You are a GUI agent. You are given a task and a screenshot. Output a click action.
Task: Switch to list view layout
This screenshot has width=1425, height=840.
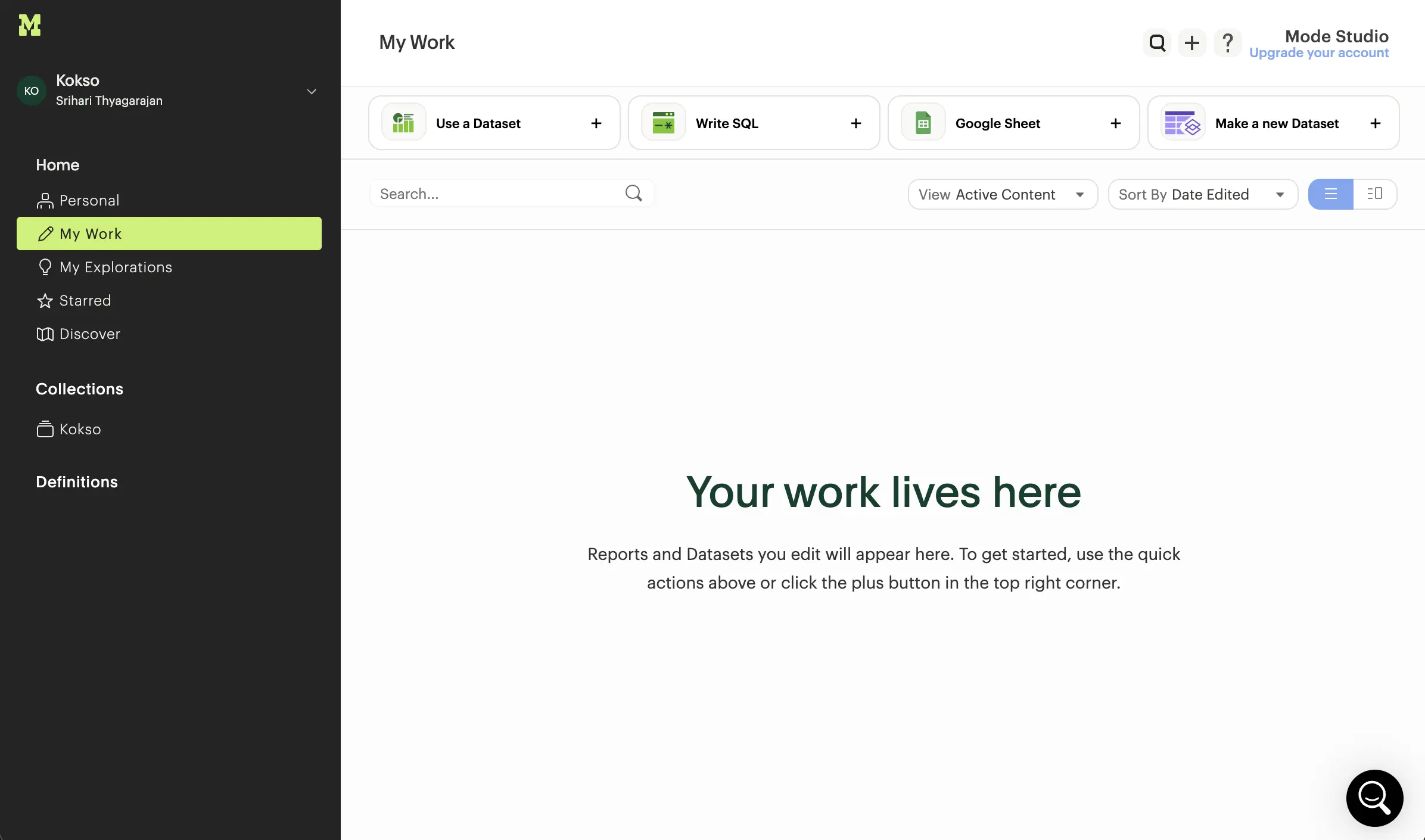pyautogui.click(x=1331, y=194)
